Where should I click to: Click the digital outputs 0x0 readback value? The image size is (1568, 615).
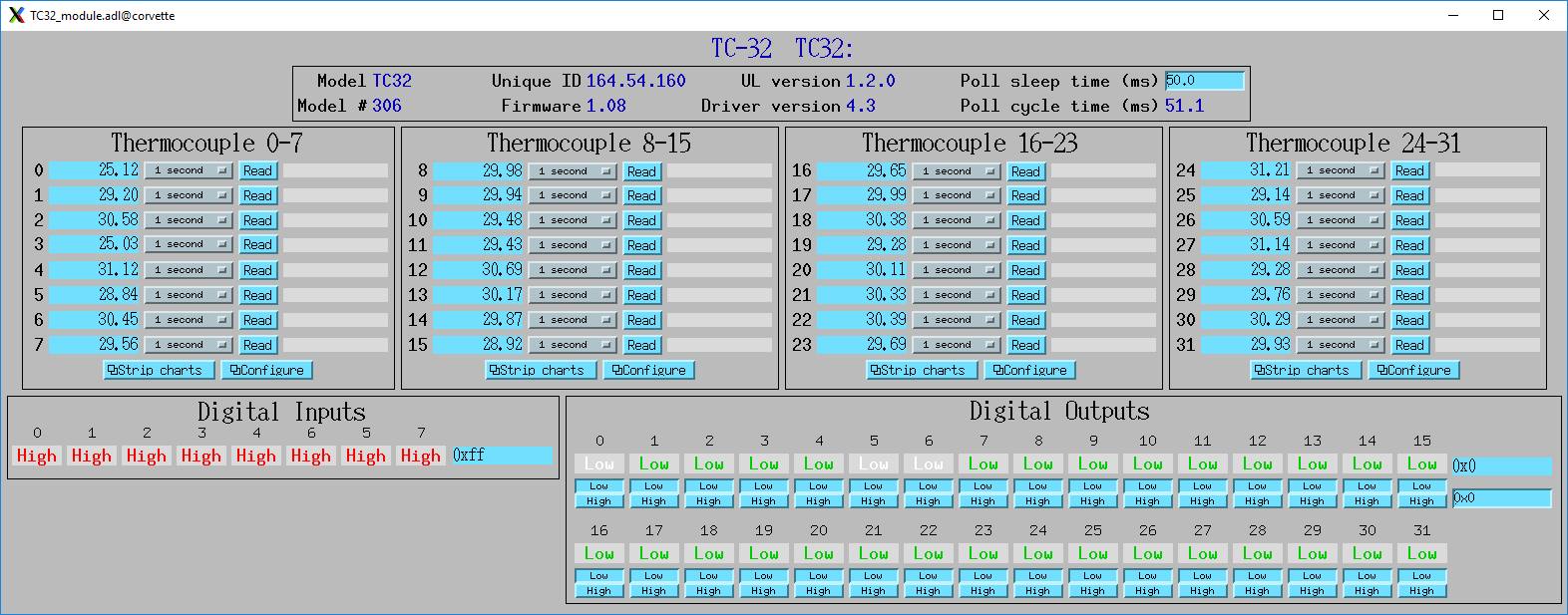pyautogui.click(x=1502, y=465)
